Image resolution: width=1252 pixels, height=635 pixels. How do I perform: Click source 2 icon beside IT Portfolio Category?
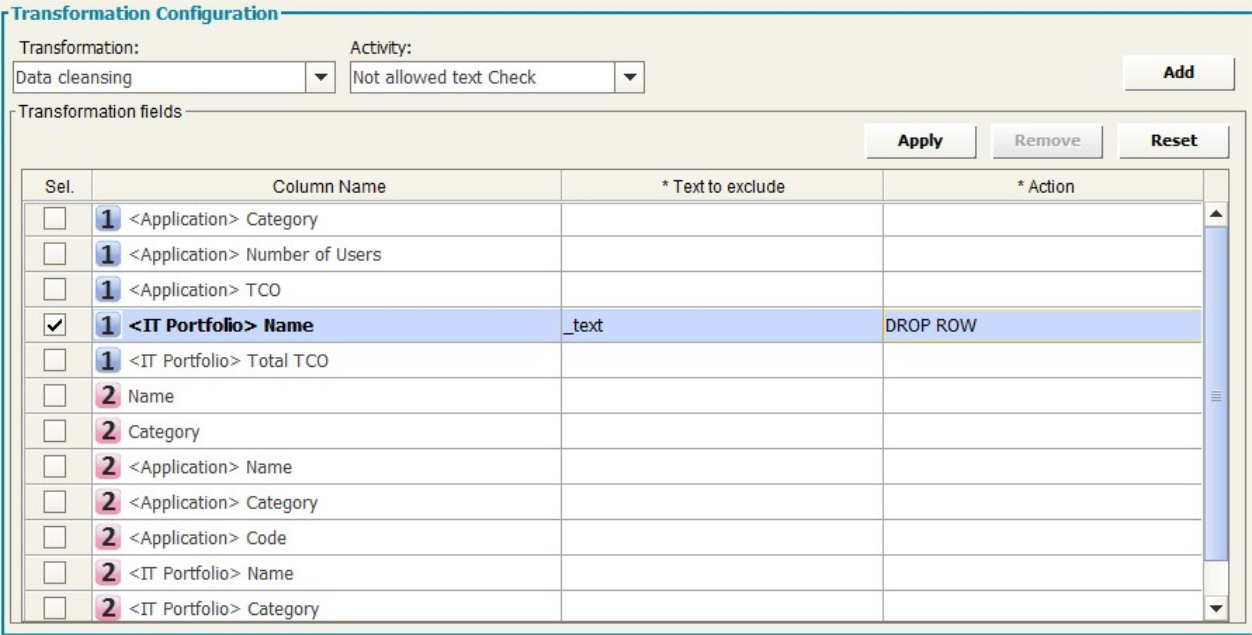pos(108,608)
